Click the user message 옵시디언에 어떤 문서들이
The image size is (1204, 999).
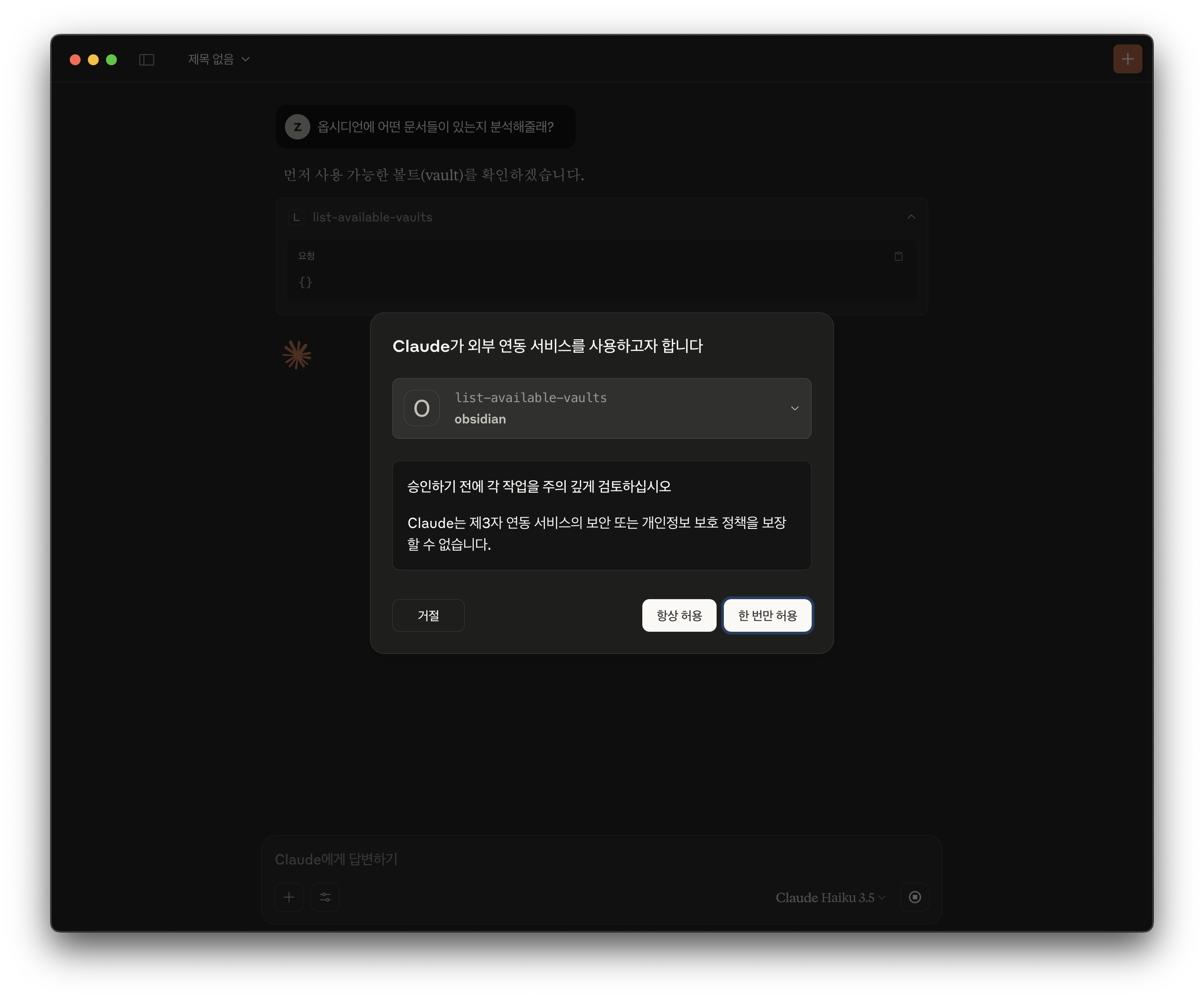pos(435,127)
